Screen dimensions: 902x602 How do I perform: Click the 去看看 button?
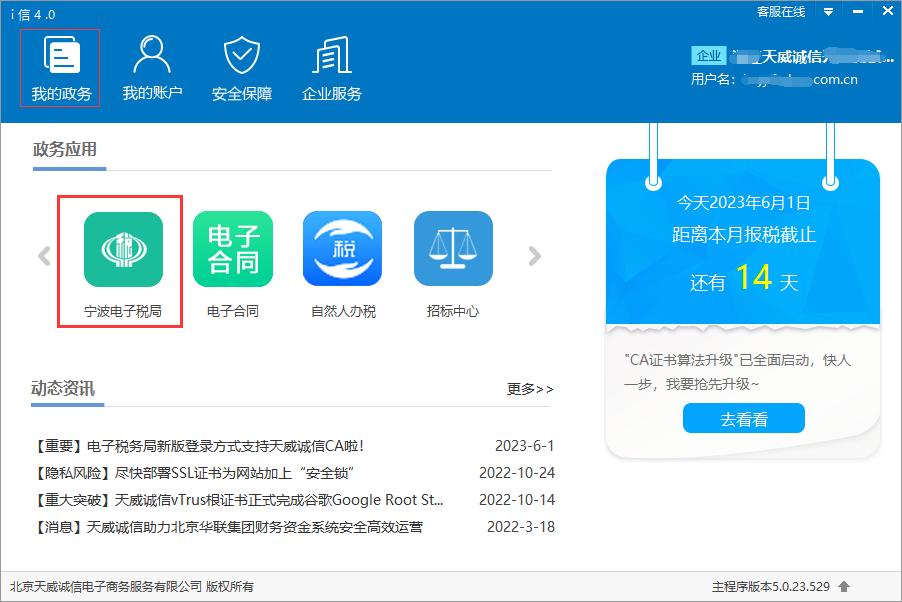pos(743,419)
